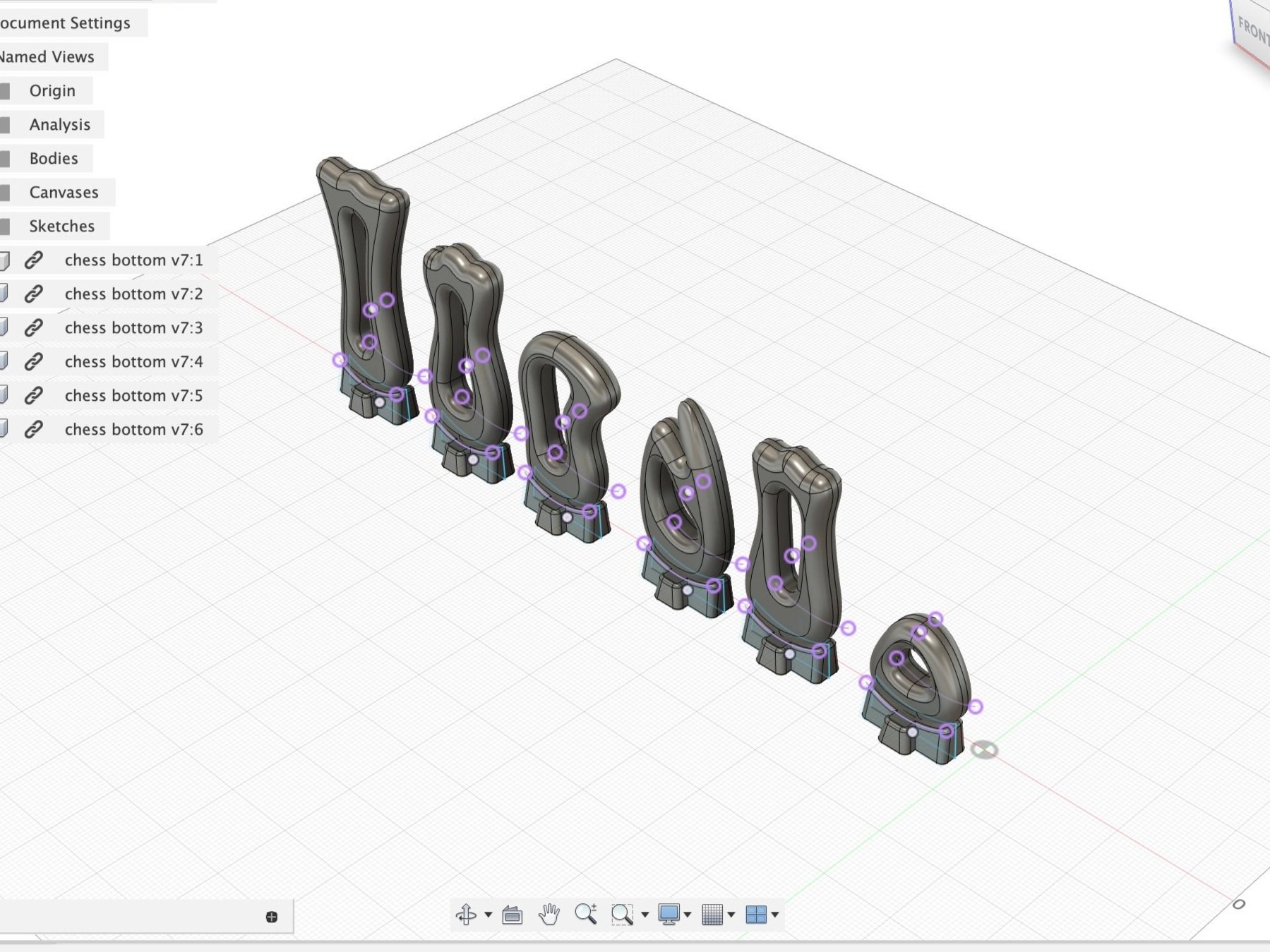The width and height of the screenshot is (1270, 952).
Task: Open Grid and Snaps settings icon
Action: pos(712,914)
